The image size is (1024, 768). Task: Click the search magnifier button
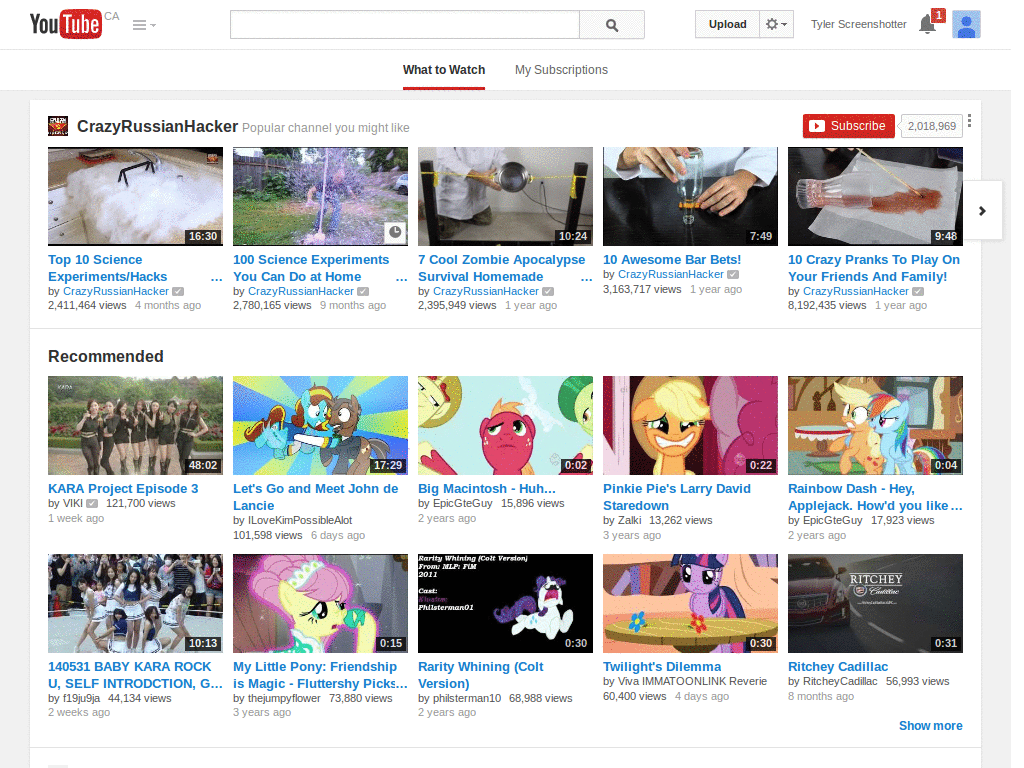point(611,25)
